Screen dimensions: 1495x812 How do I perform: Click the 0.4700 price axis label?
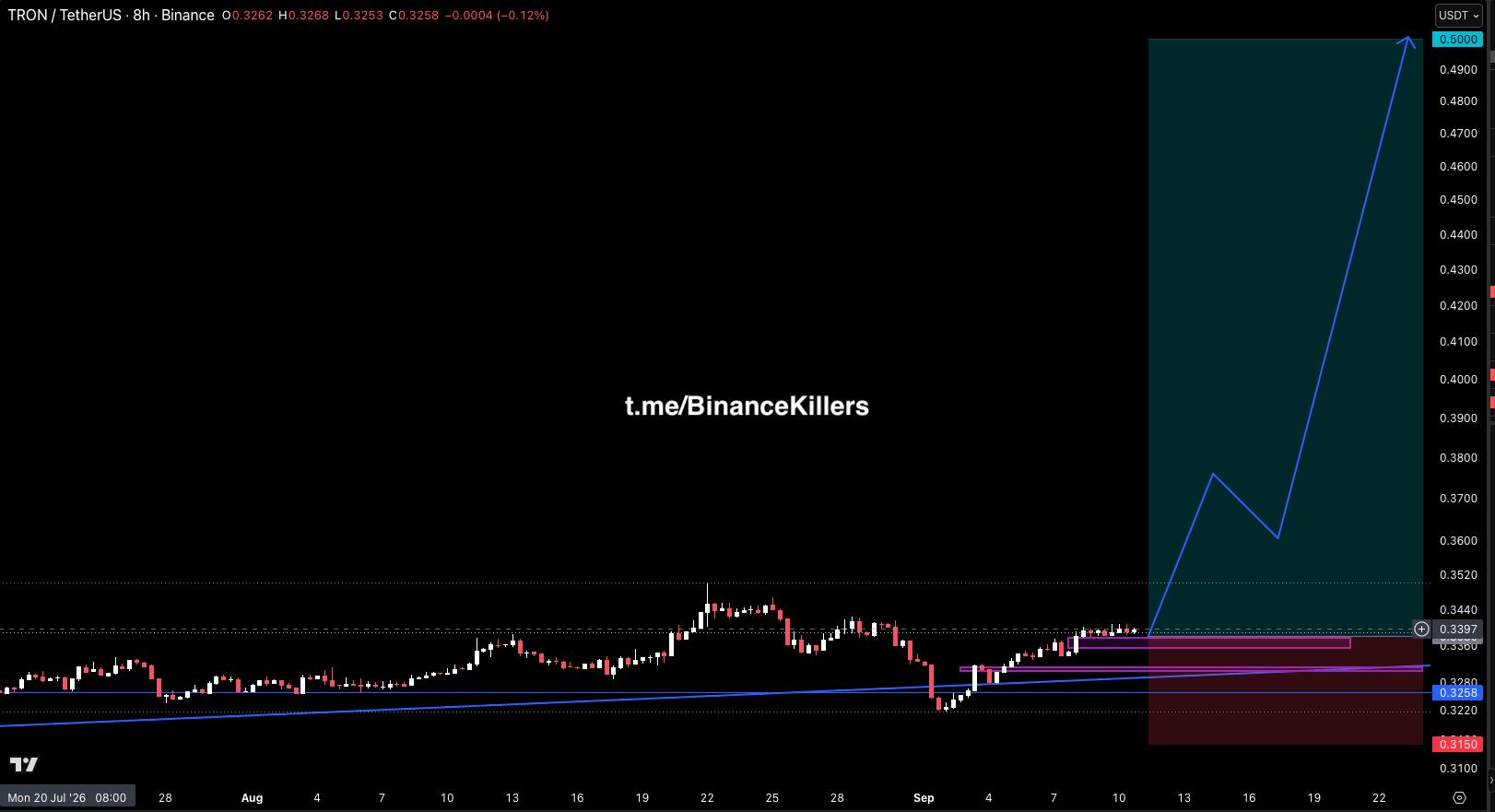pyautogui.click(x=1457, y=134)
